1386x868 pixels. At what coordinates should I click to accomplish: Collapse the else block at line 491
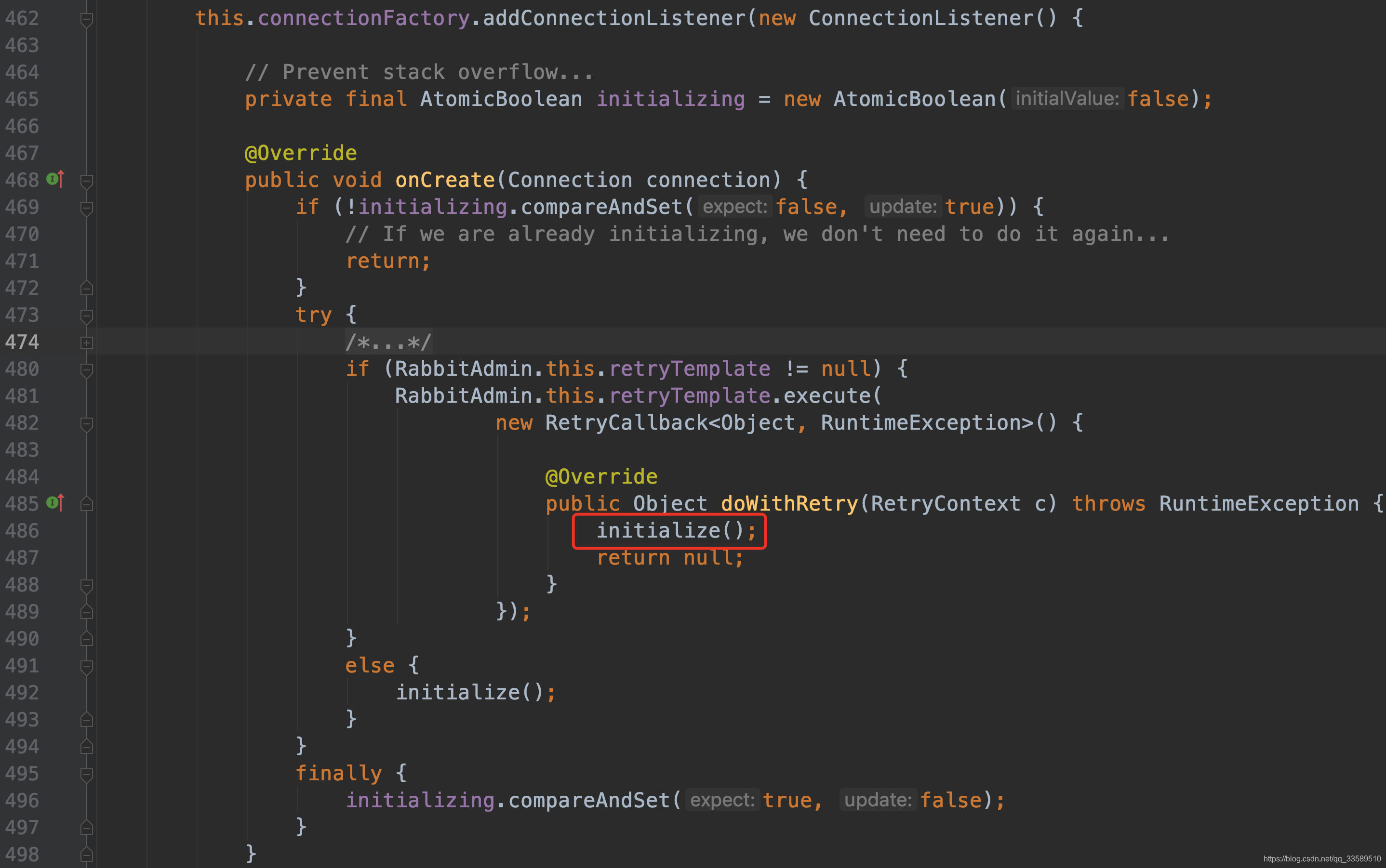pos(87,667)
